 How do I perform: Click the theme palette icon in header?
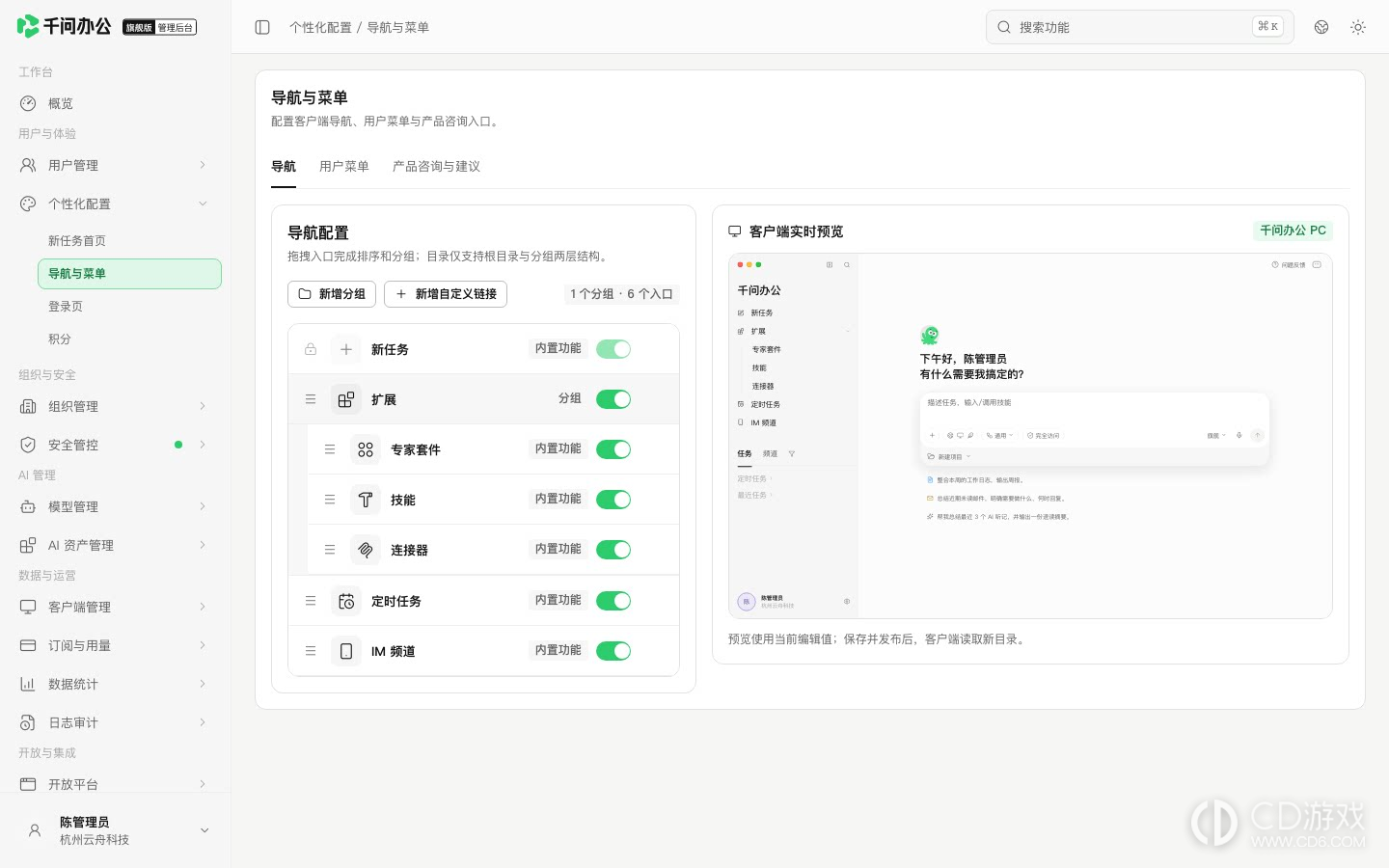[x=1321, y=27]
